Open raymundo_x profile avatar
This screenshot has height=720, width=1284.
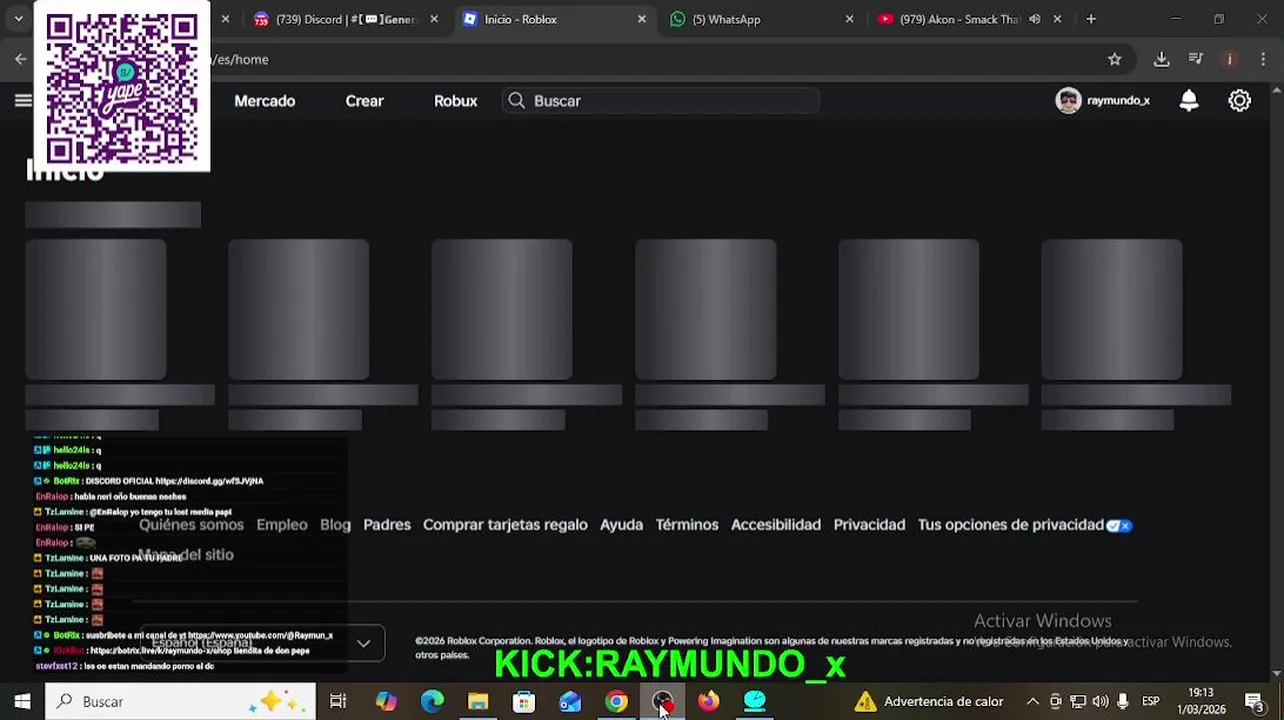pyautogui.click(x=1069, y=100)
